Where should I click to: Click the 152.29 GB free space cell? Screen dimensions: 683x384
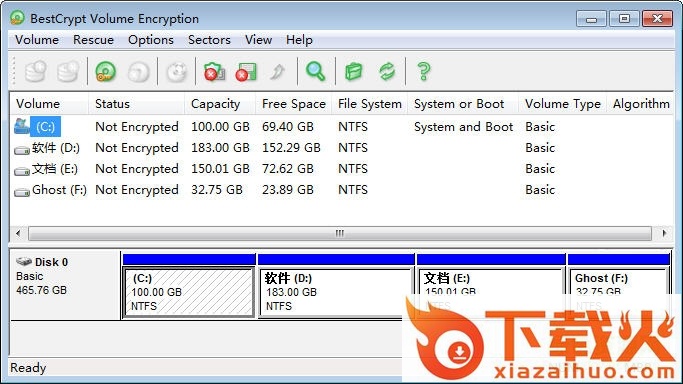(291, 148)
